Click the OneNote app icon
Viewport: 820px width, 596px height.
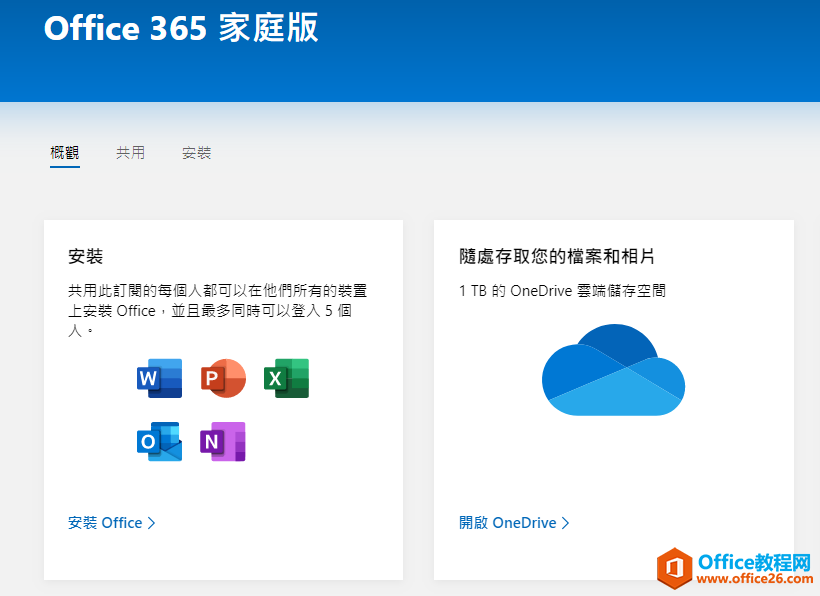point(223,441)
